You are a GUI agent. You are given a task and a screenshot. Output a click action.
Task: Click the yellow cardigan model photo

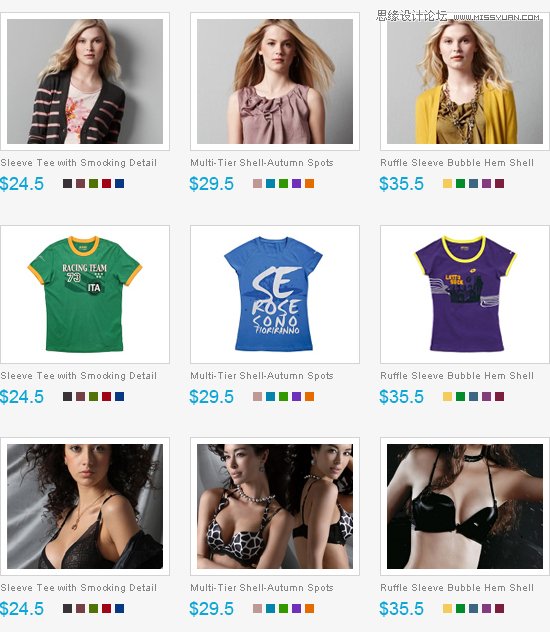click(465, 81)
